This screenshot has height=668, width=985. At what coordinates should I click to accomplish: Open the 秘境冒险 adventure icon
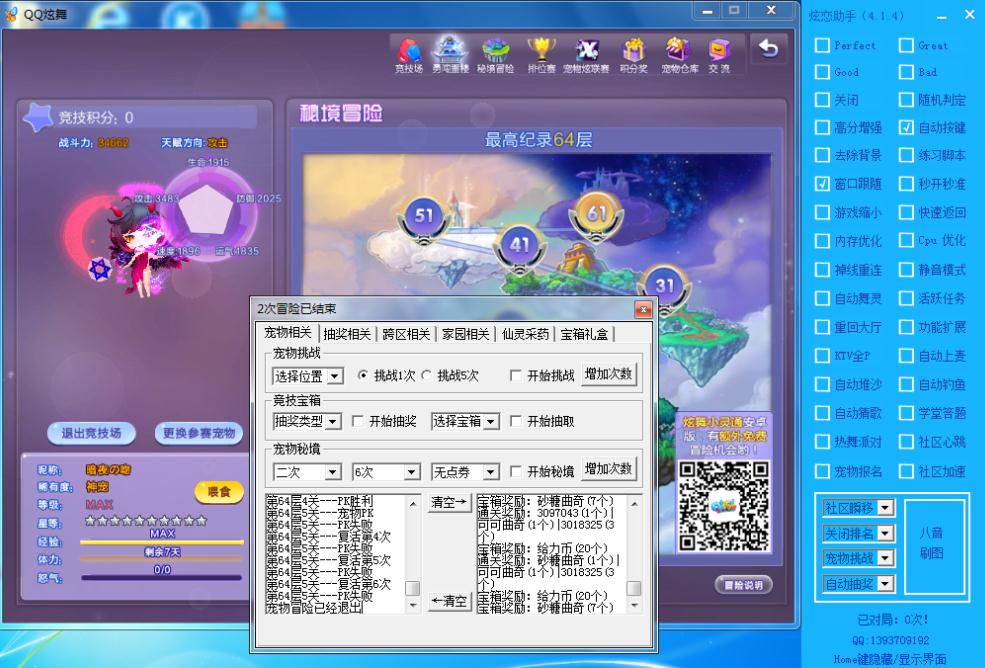click(x=494, y=54)
